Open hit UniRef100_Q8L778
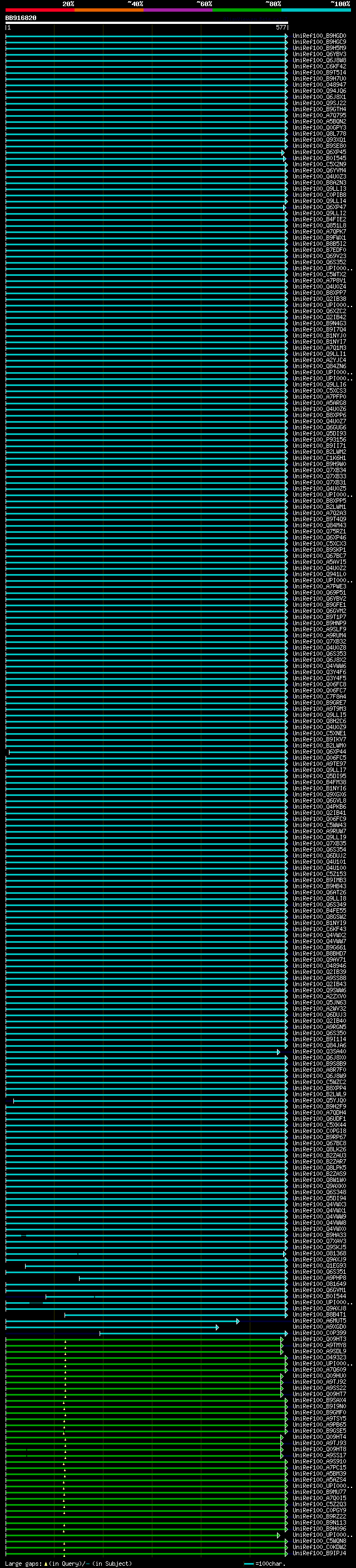 tap(319, 134)
